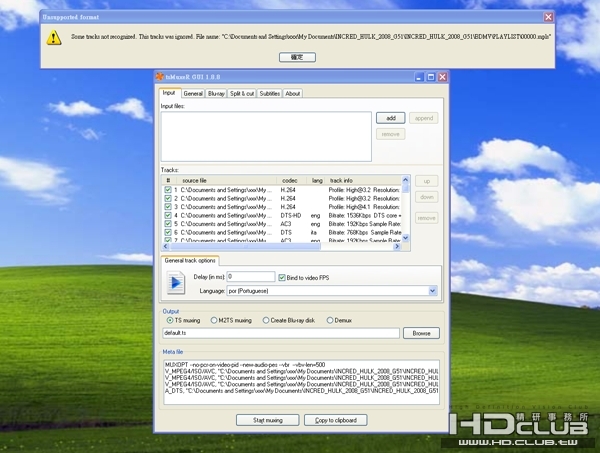Screen dimensions: 600x453
Task: Click the Delay (in ms) input field
Action: (x=251, y=277)
